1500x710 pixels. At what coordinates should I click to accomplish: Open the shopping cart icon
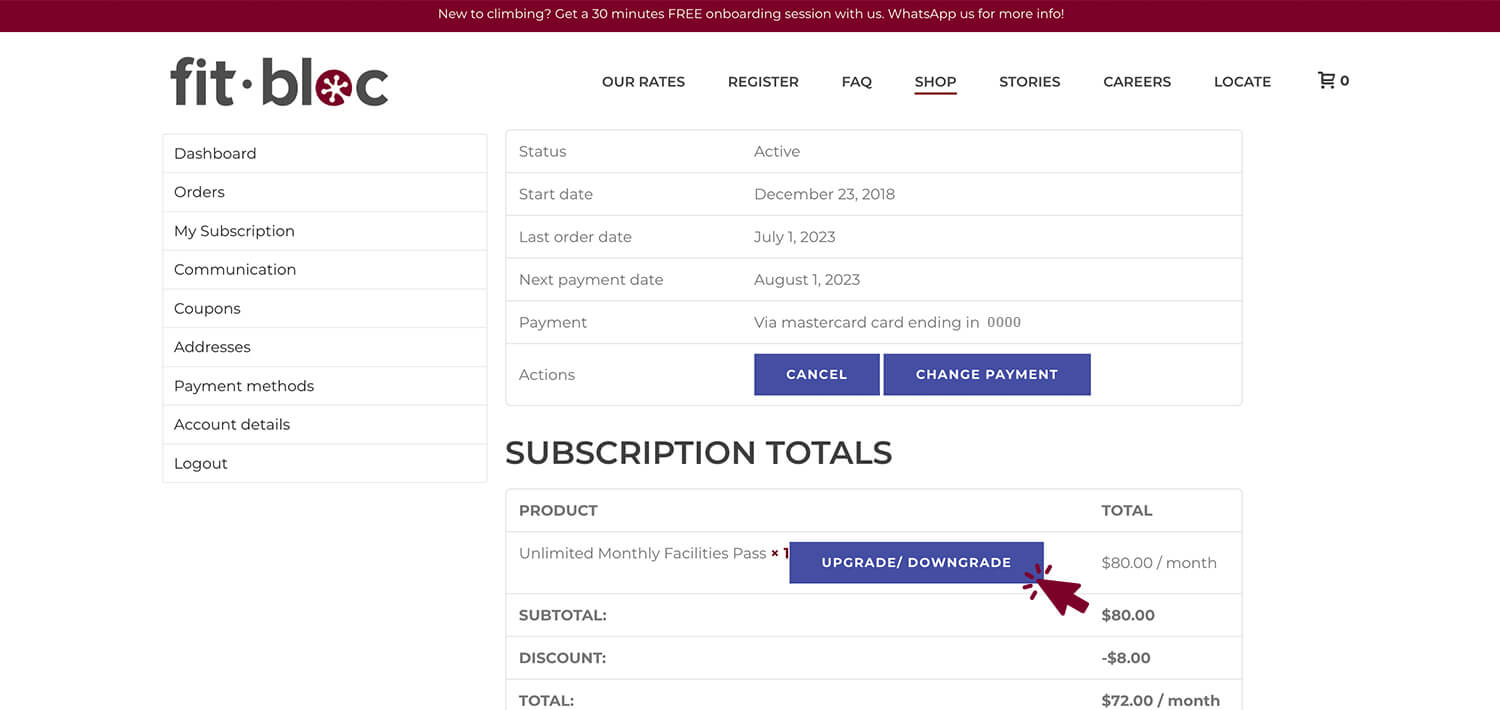[1327, 81]
